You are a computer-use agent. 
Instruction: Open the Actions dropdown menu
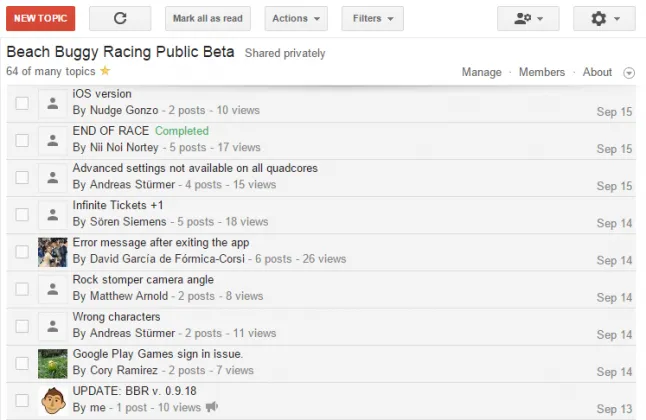pyautogui.click(x=296, y=18)
